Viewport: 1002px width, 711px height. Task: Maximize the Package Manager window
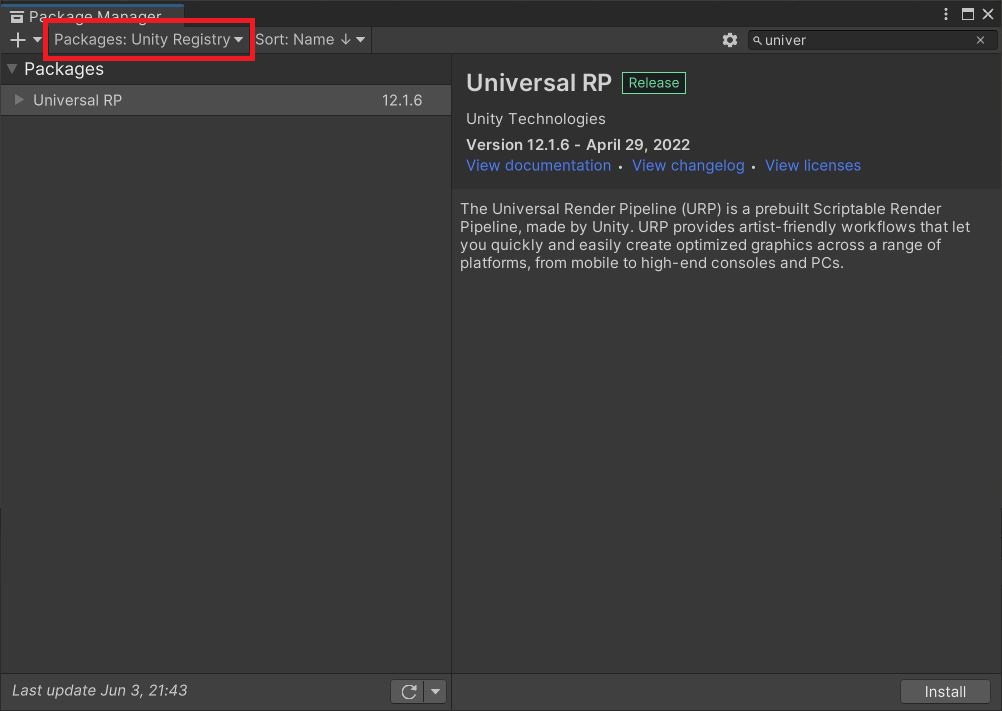pyautogui.click(x=967, y=14)
